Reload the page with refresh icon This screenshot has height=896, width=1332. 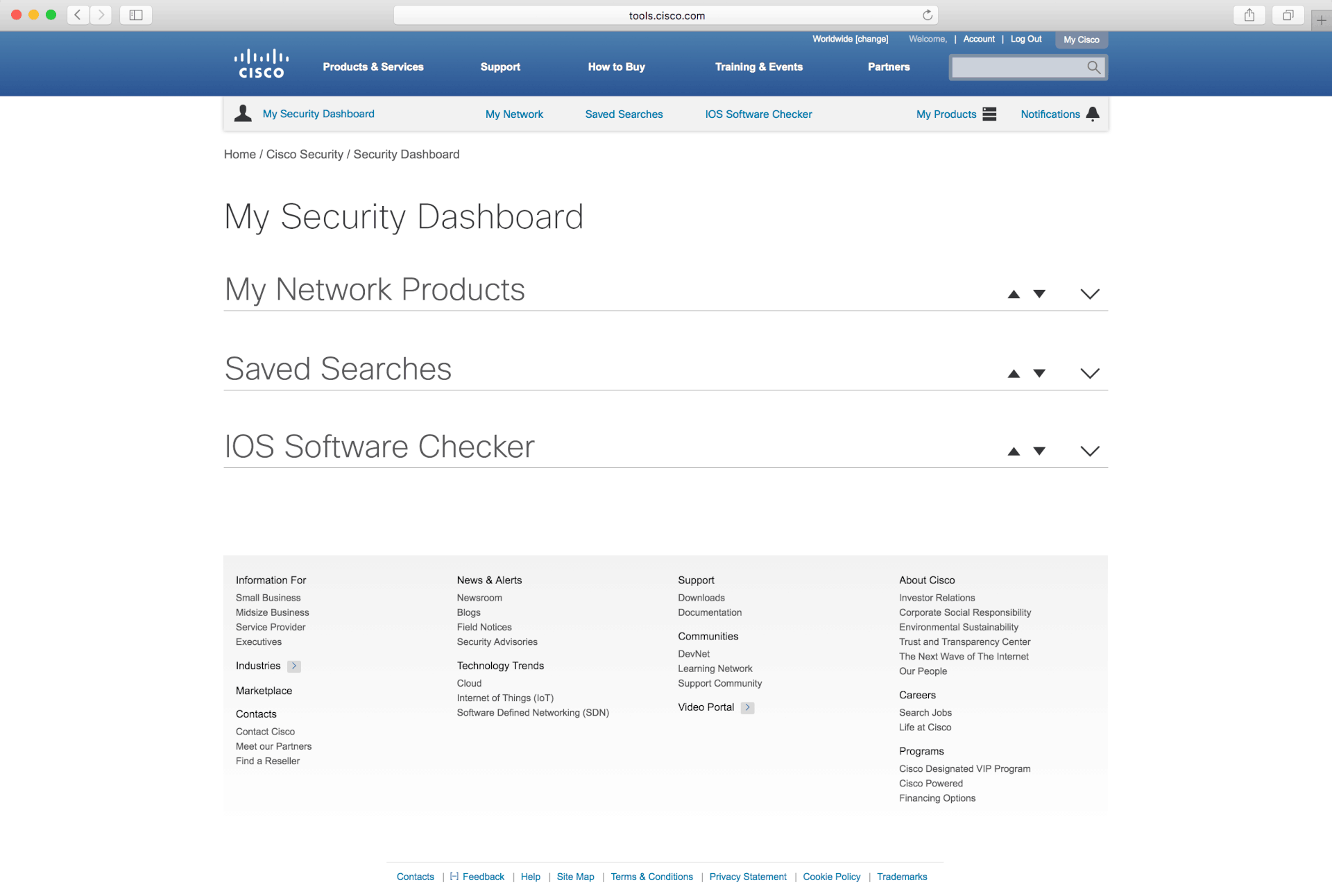click(928, 15)
